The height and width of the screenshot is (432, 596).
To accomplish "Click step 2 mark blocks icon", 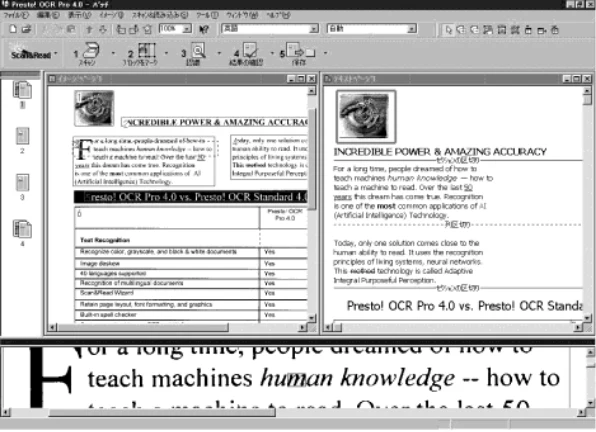I will pyautogui.click(x=147, y=51).
